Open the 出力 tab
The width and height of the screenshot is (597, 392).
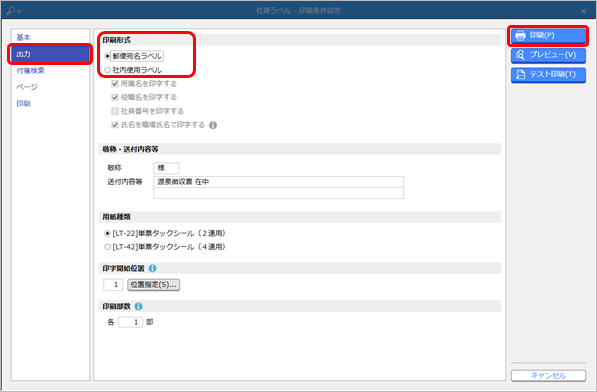point(50,54)
